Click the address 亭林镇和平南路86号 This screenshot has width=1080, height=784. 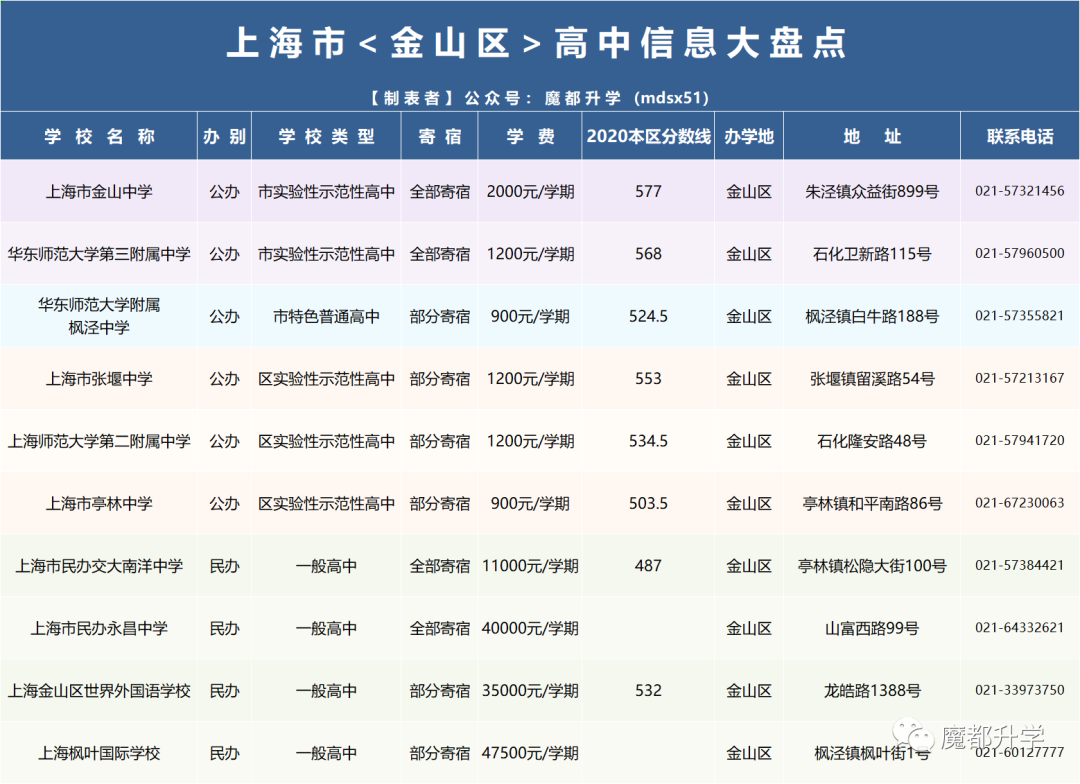(872, 504)
